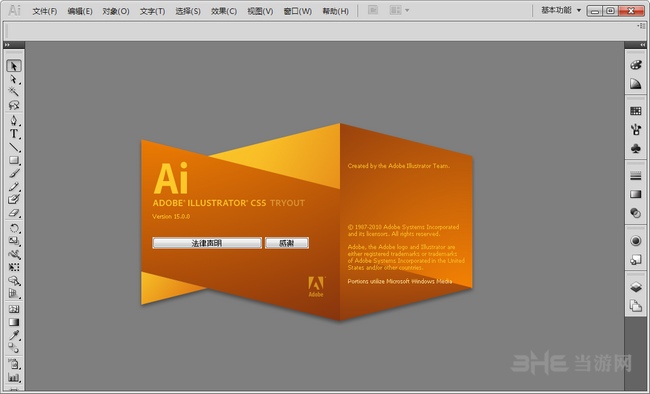Select the Gradient tool
The width and height of the screenshot is (650, 394).
(x=14, y=322)
